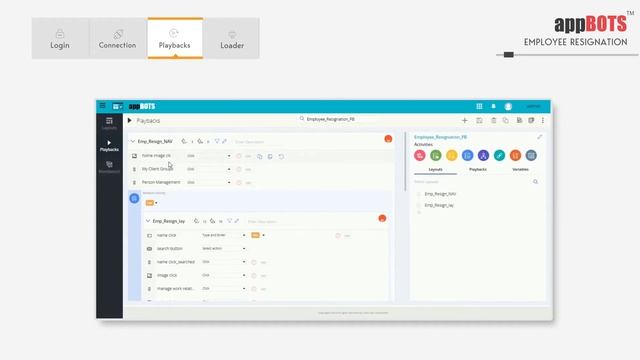Click the video progress slider handle

(x=509, y=55)
